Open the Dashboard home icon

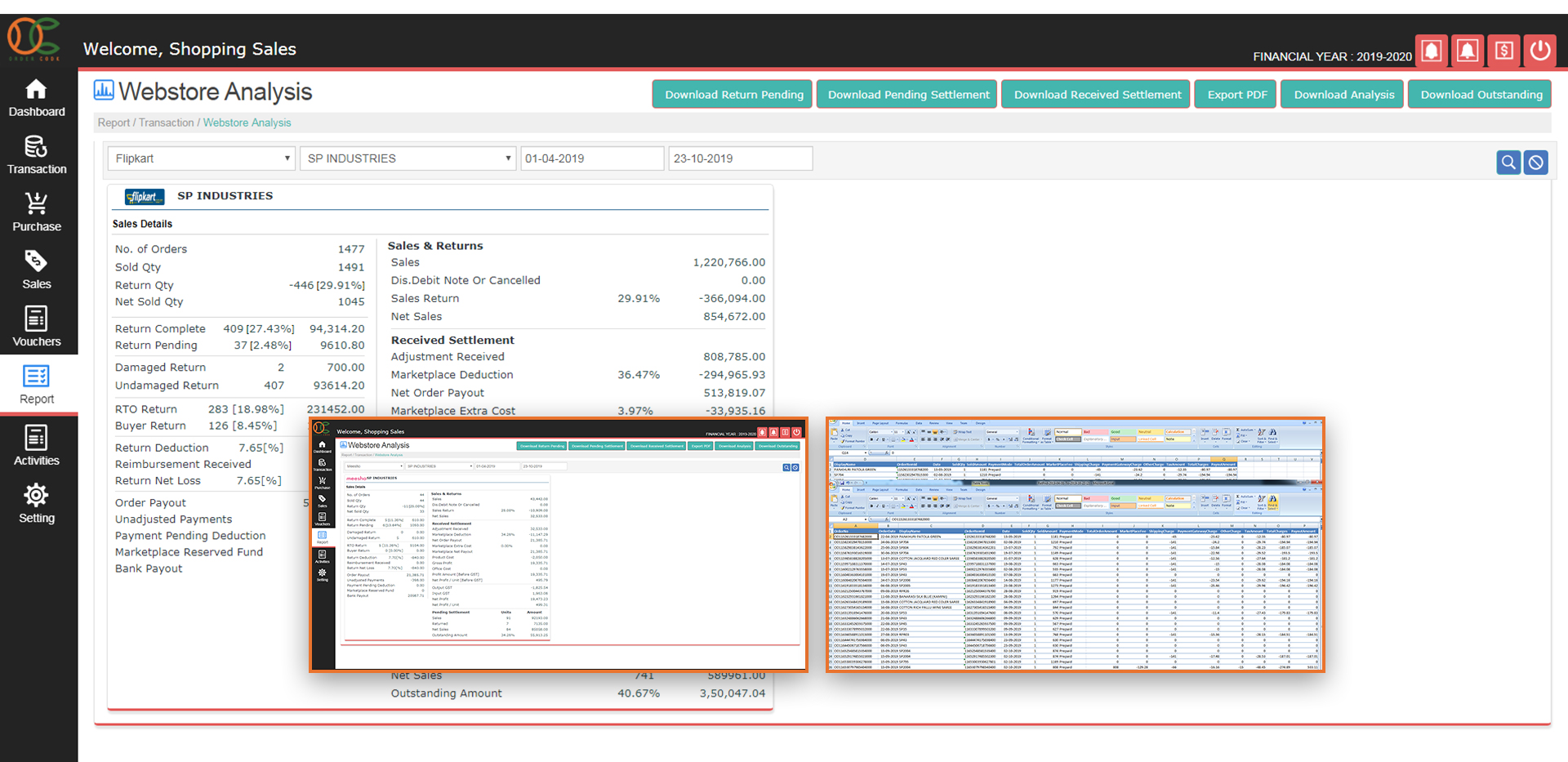click(x=37, y=90)
